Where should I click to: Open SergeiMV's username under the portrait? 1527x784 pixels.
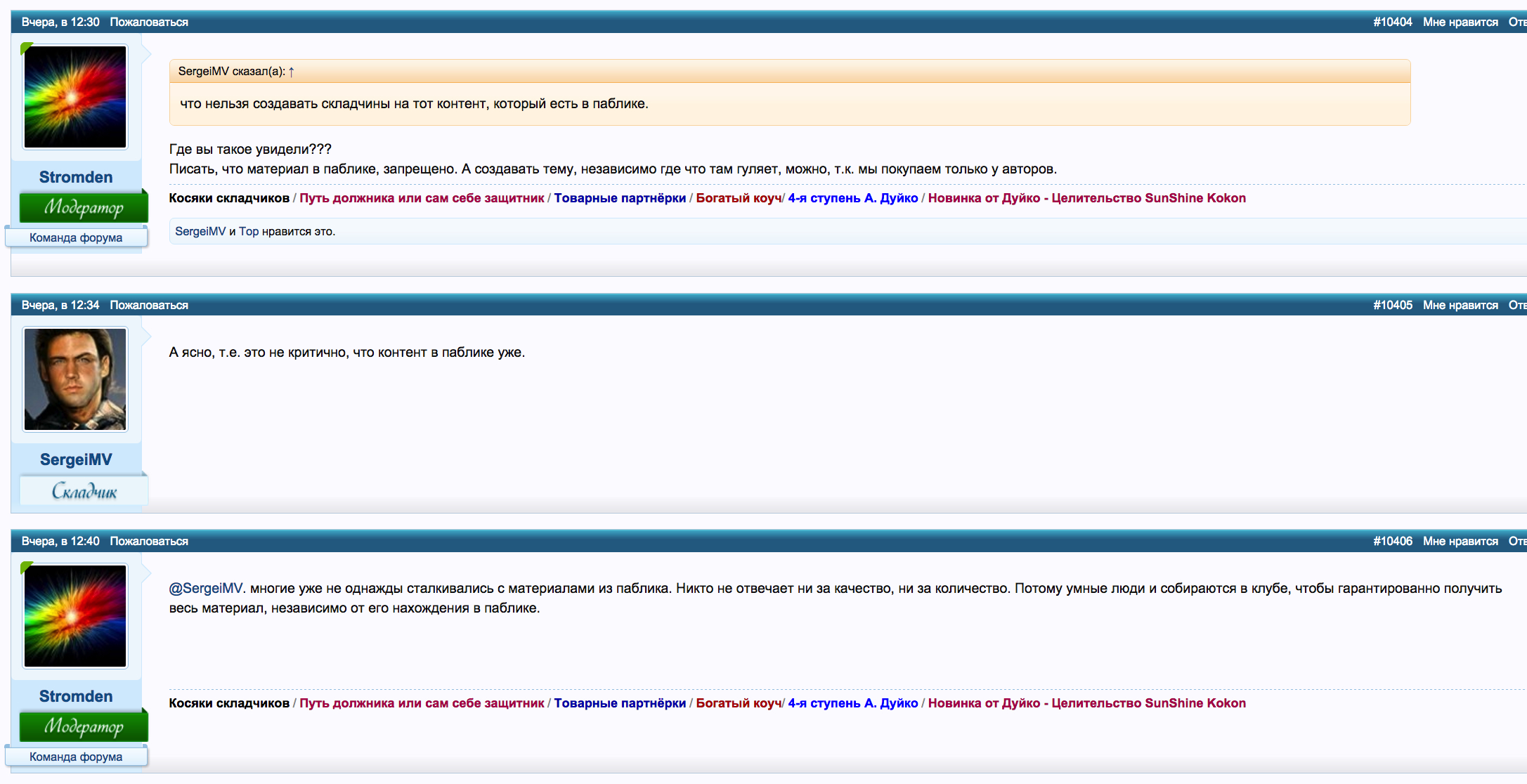click(x=76, y=459)
